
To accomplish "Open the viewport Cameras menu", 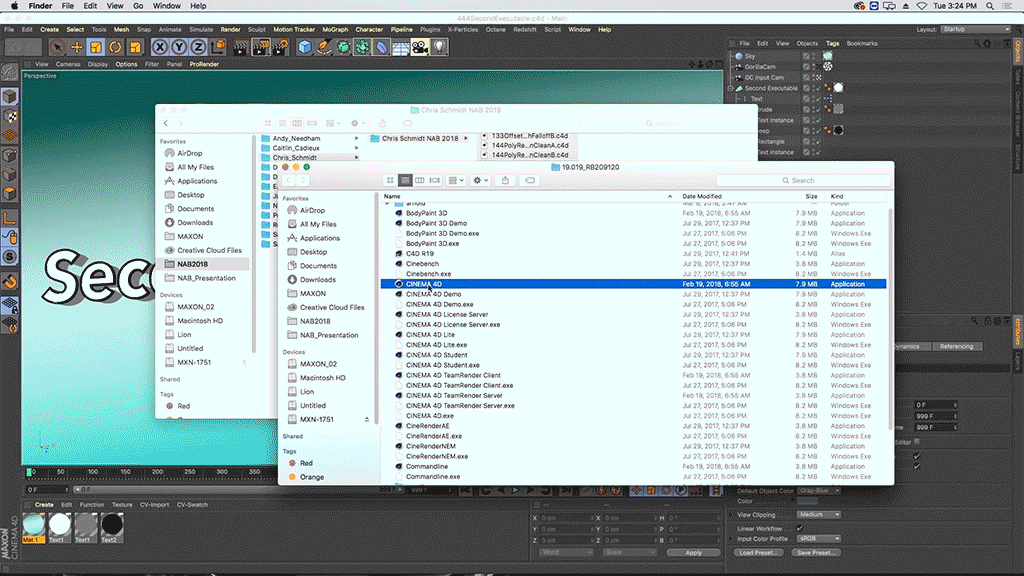I will (68, 65).
